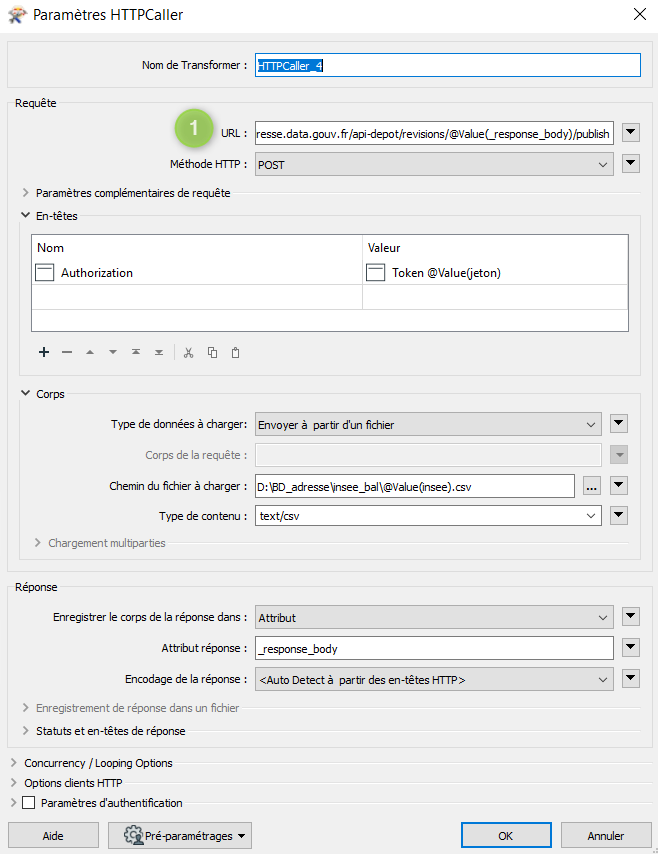Click the text editor icon beside Authorization name

coord(45,272)
